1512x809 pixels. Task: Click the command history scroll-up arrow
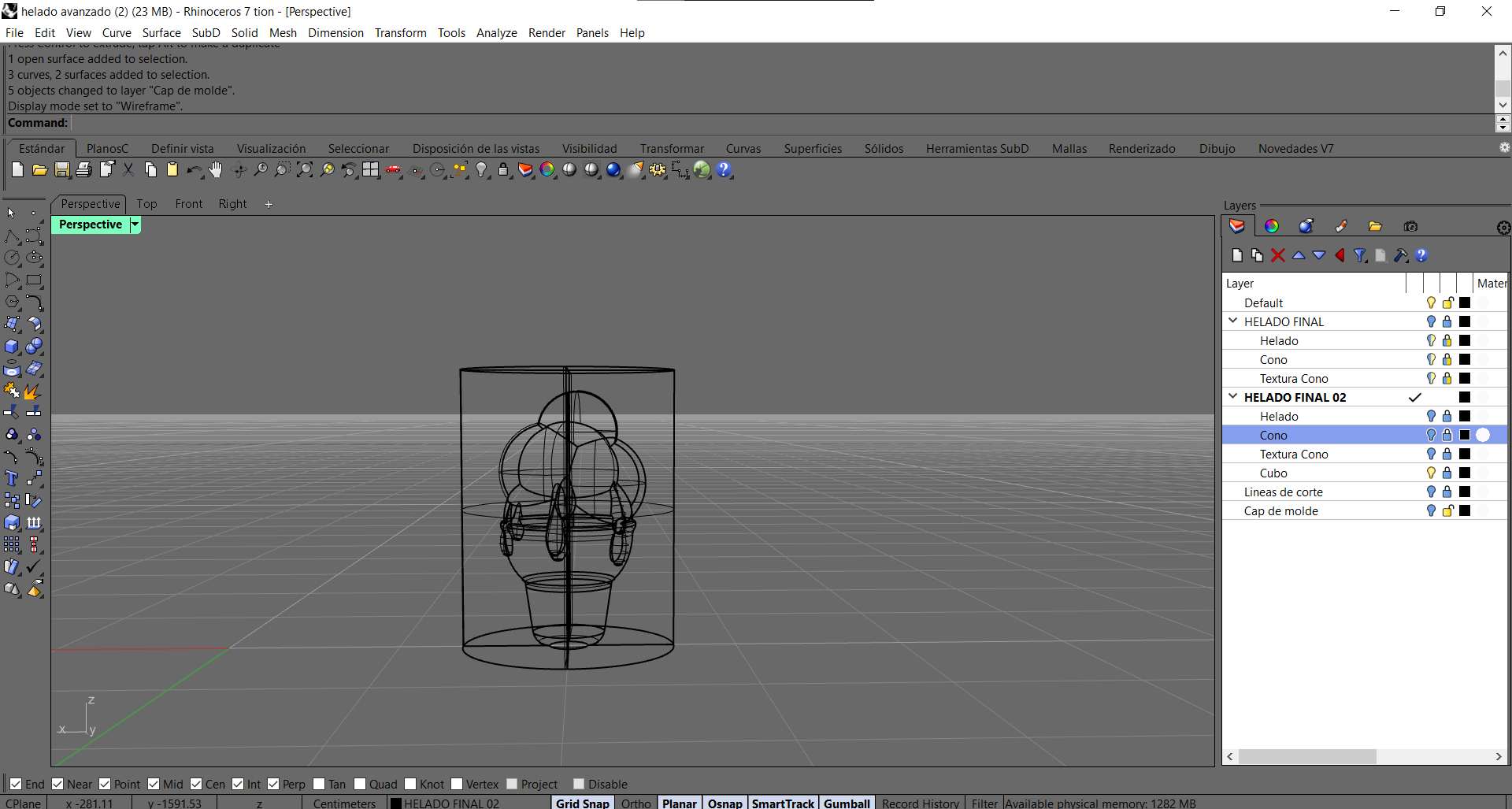pos(1503,54)
